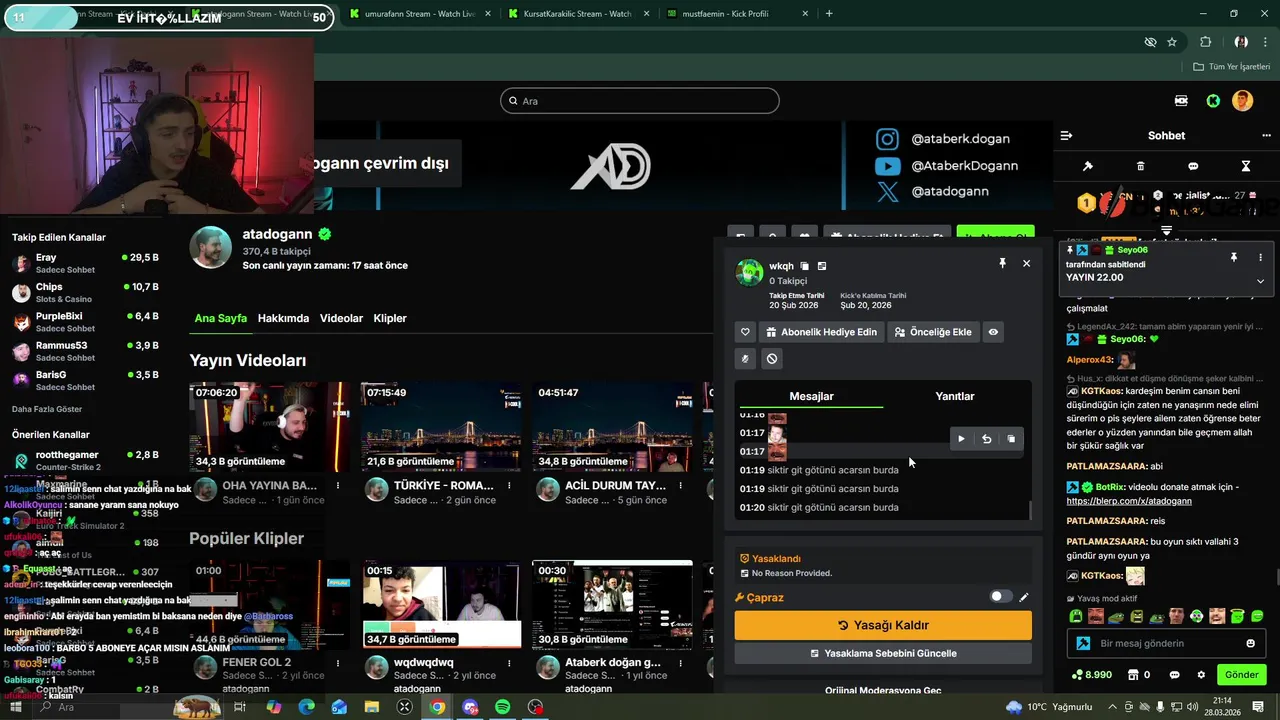The height and width of the screenshot is (720, 1280).
Task: Click the speech bubble chat mode icon
Action: point(1193,166)
